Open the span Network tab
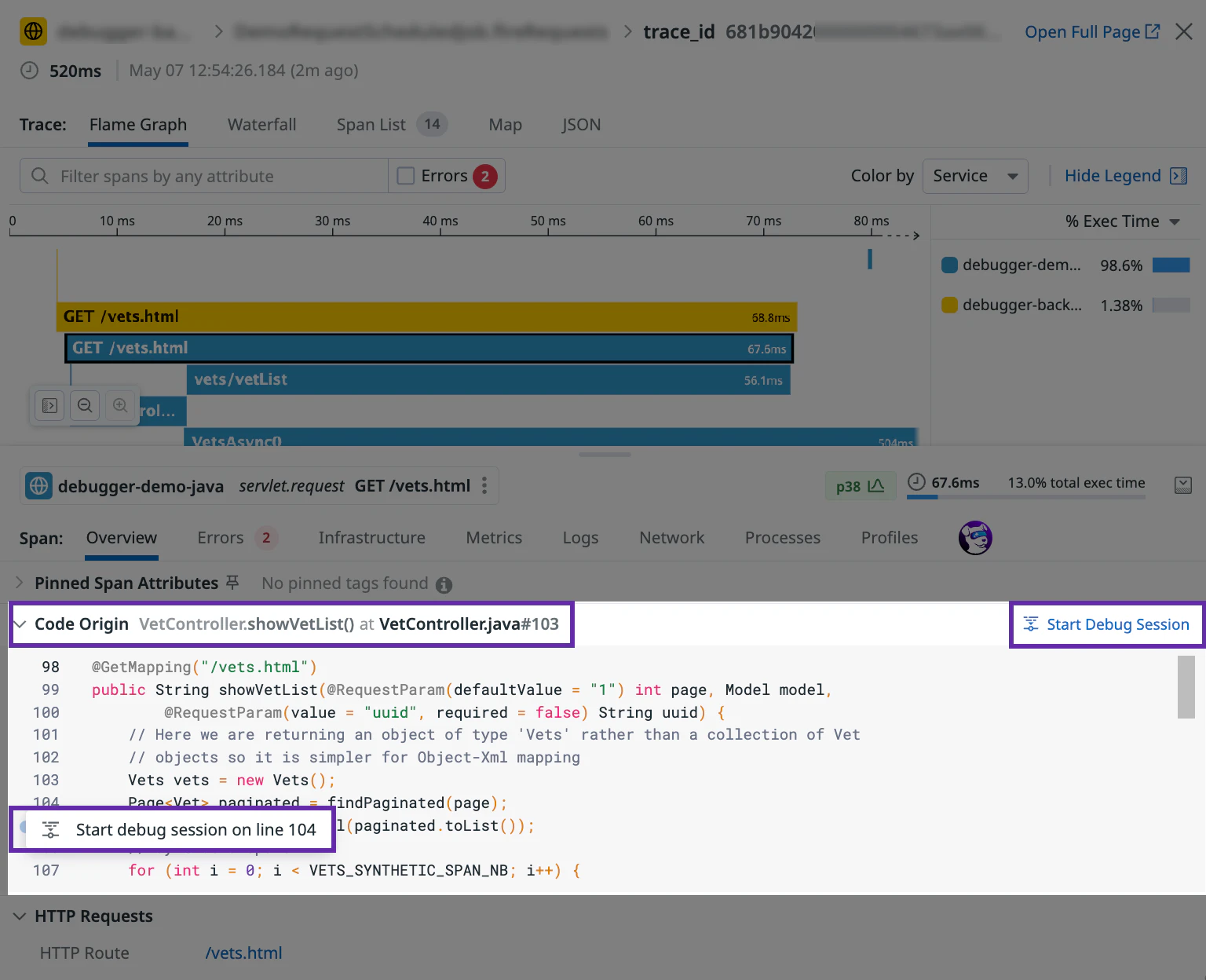The image size is (1206, 980). (671, 537)
